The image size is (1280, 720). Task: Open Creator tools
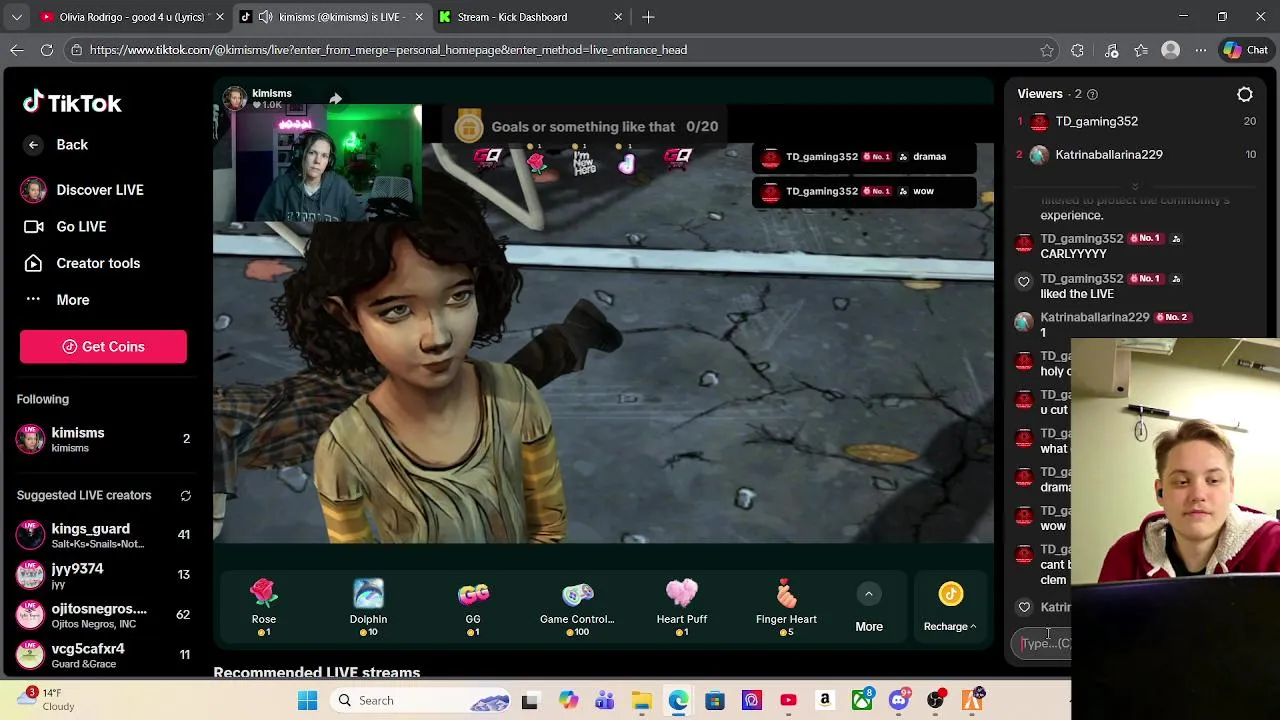pos(83,263)
